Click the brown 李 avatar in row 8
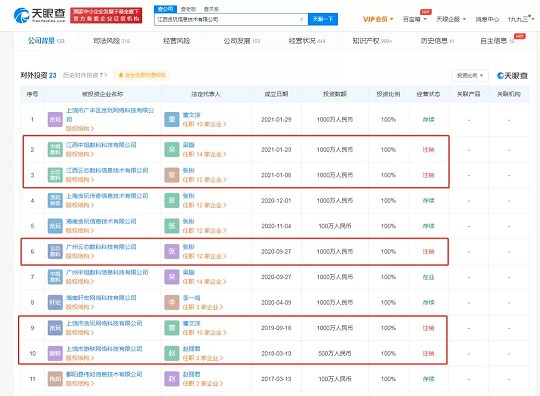Screen dimensions: 540x396 (172, 302)
